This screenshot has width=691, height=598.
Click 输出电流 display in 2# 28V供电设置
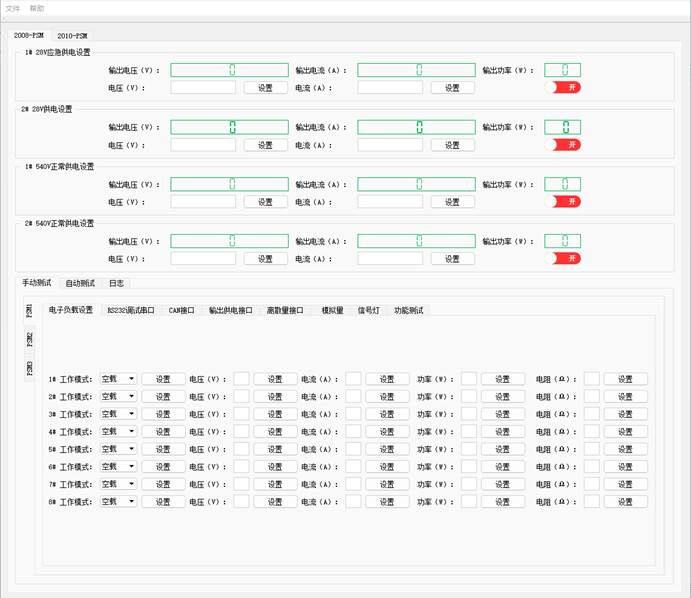coord(416,127)
